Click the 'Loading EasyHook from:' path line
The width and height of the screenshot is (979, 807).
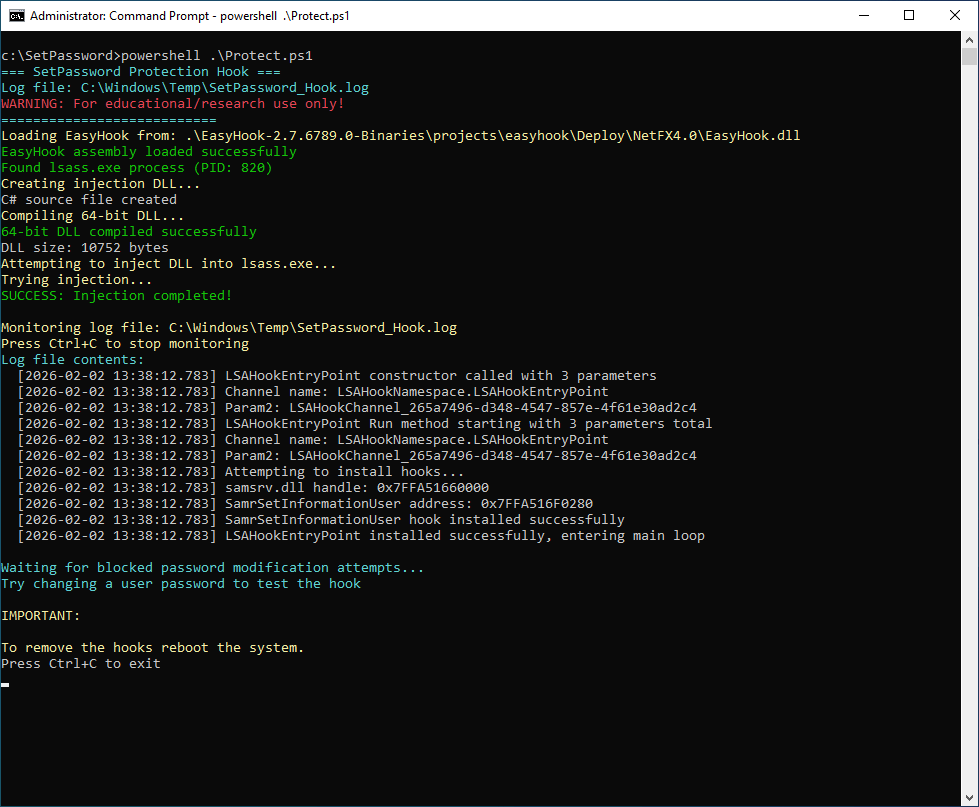[x=401, y=135]
